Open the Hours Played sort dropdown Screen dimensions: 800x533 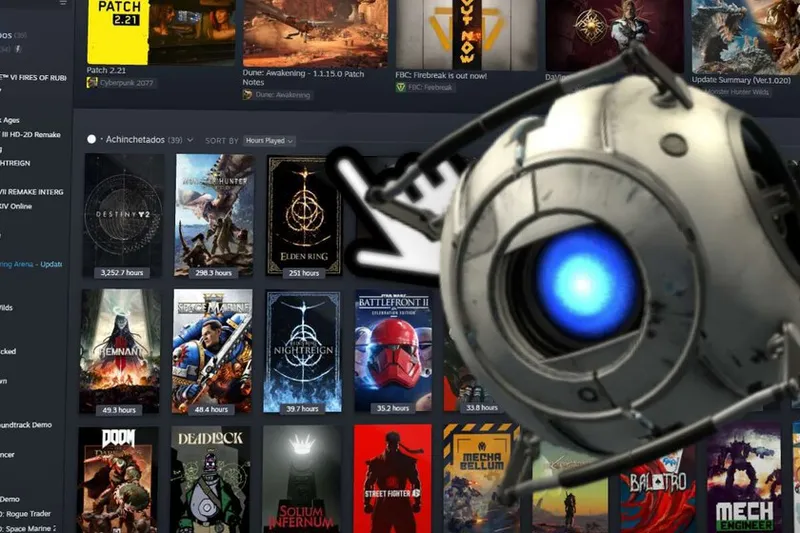tap(269, 141)
